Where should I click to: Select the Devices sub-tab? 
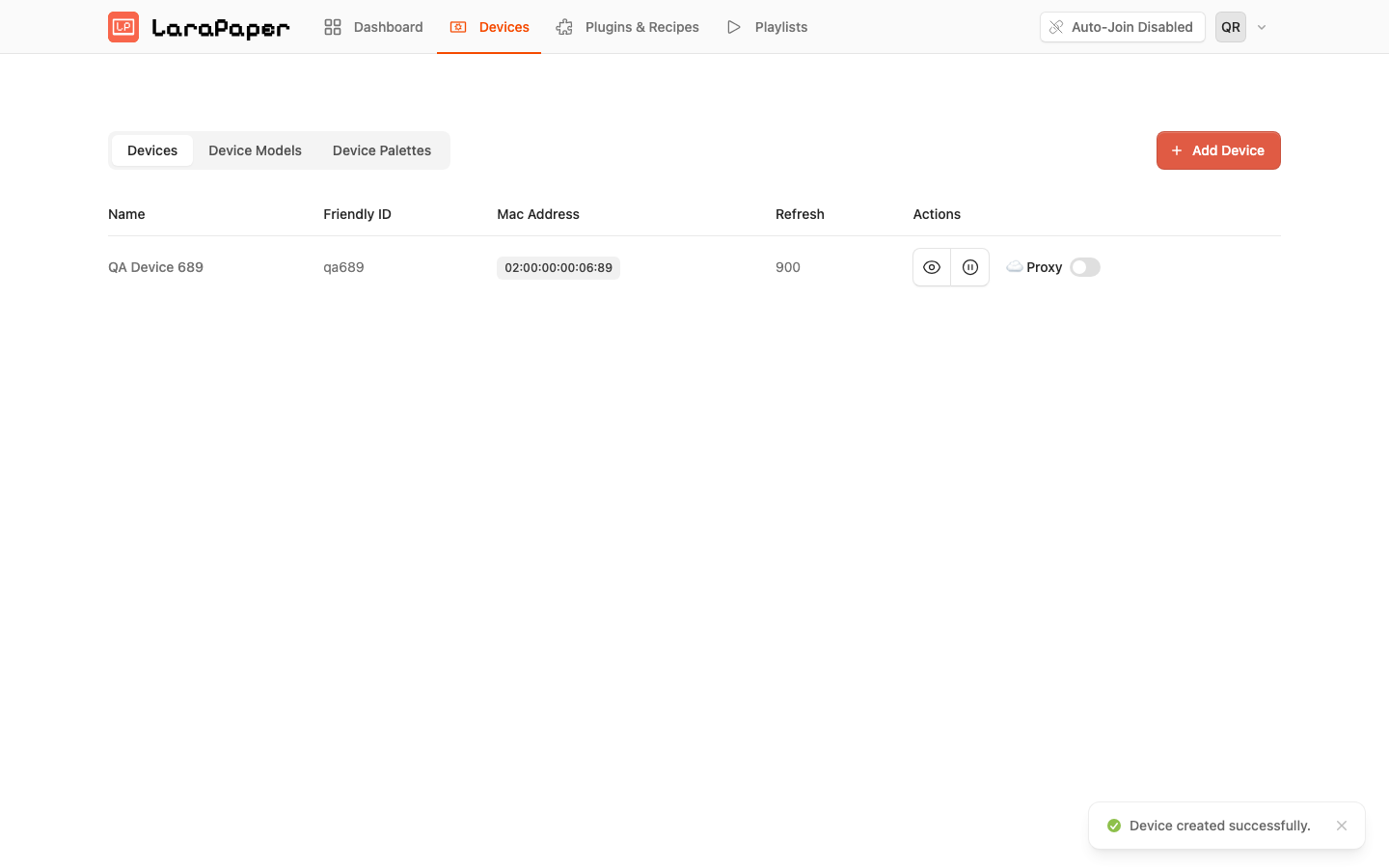(152, 150)
